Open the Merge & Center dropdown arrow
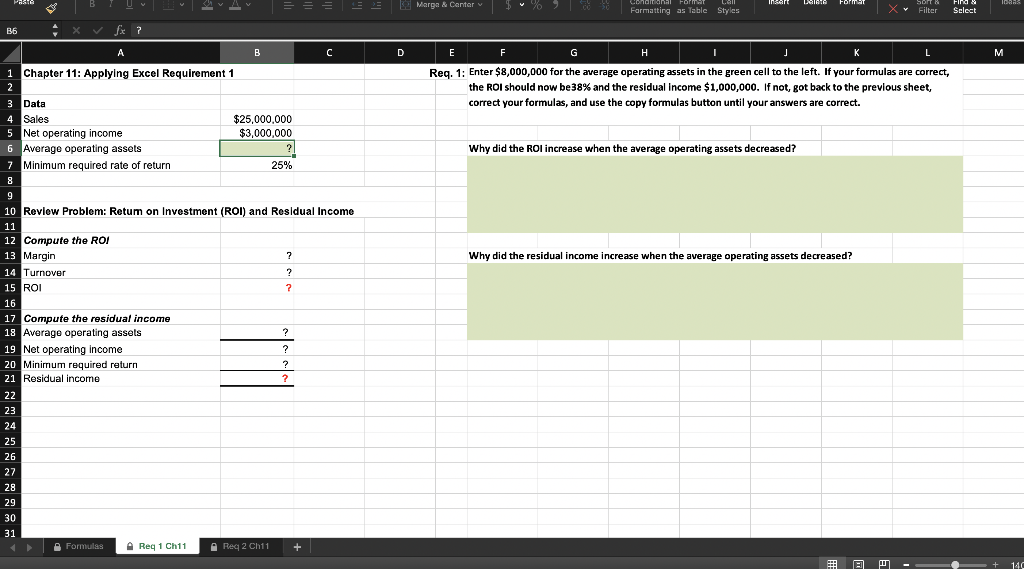Image resolution: width=1024 pixels, height=569 pixels. tap(480, 5)
